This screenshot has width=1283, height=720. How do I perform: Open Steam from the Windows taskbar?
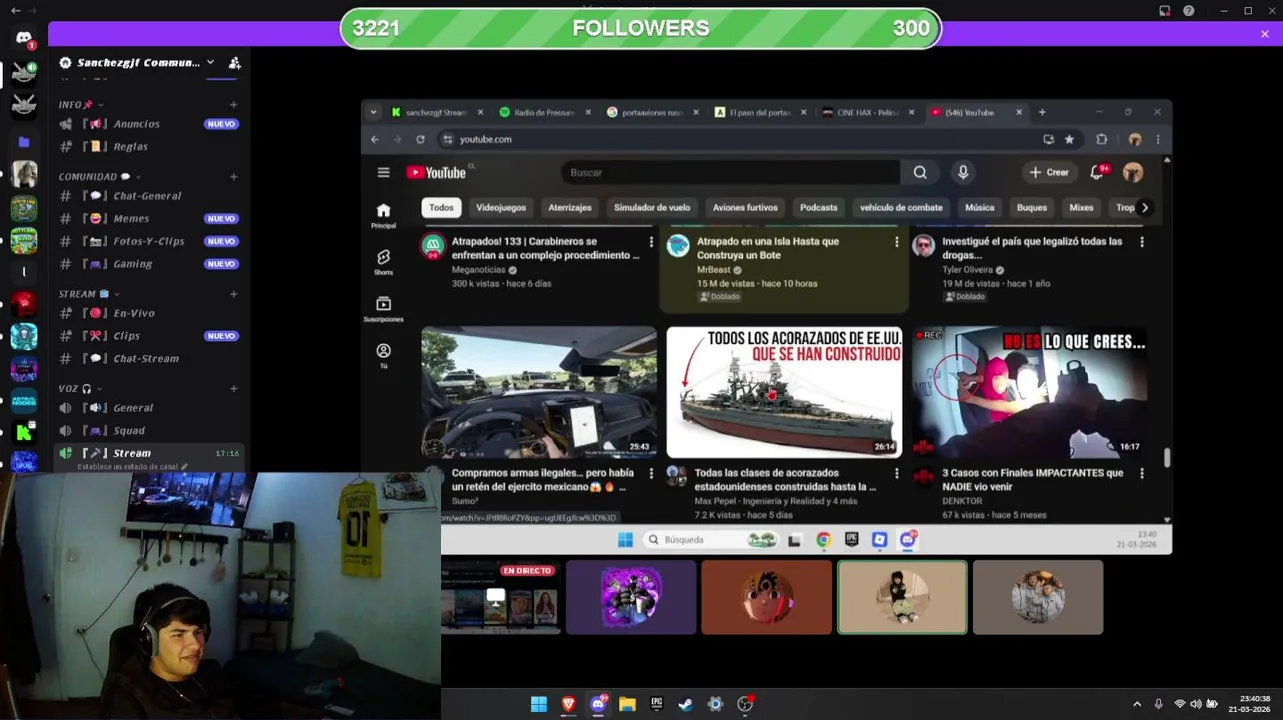click(x=685, y=704)
